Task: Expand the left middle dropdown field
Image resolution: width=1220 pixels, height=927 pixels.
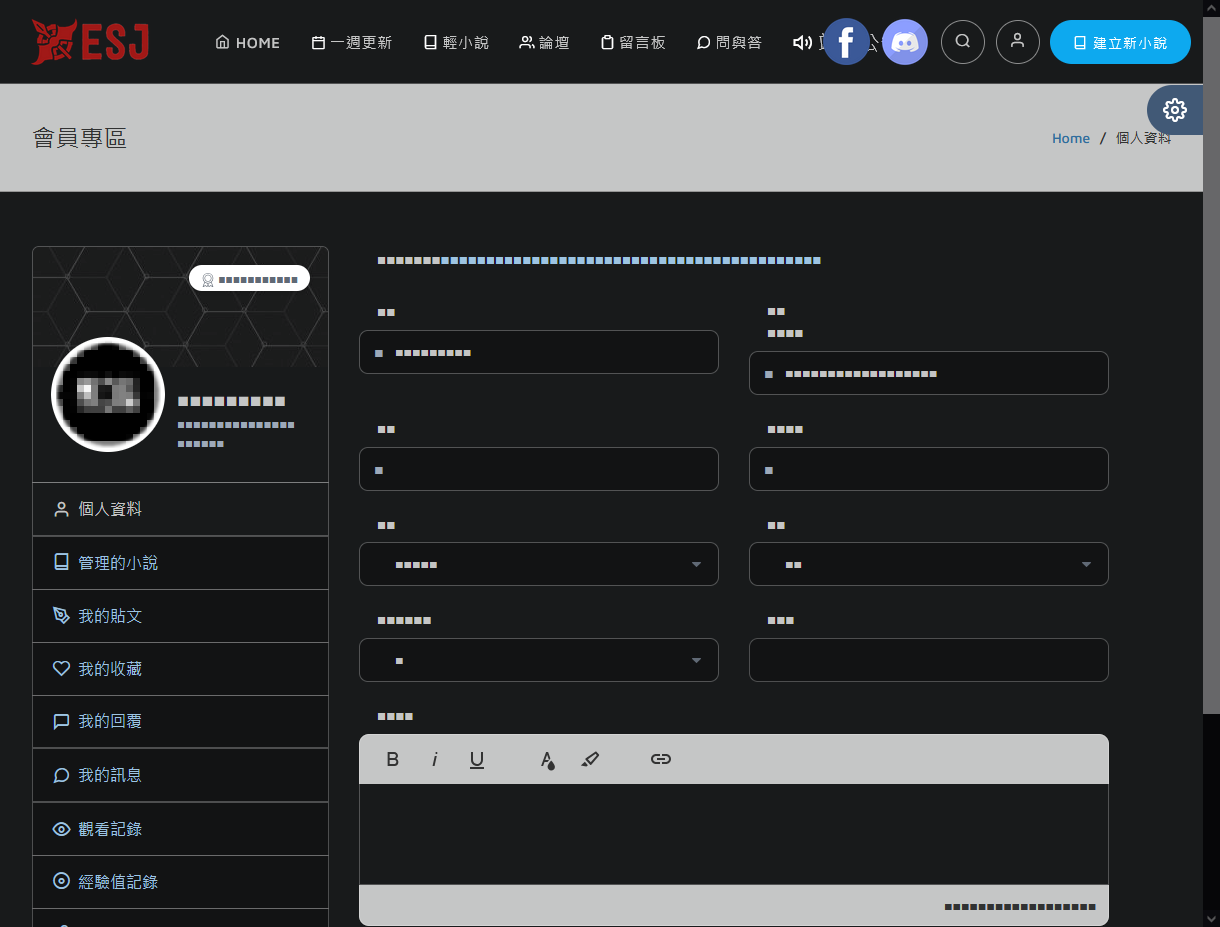Action: (x=538, y=564)
